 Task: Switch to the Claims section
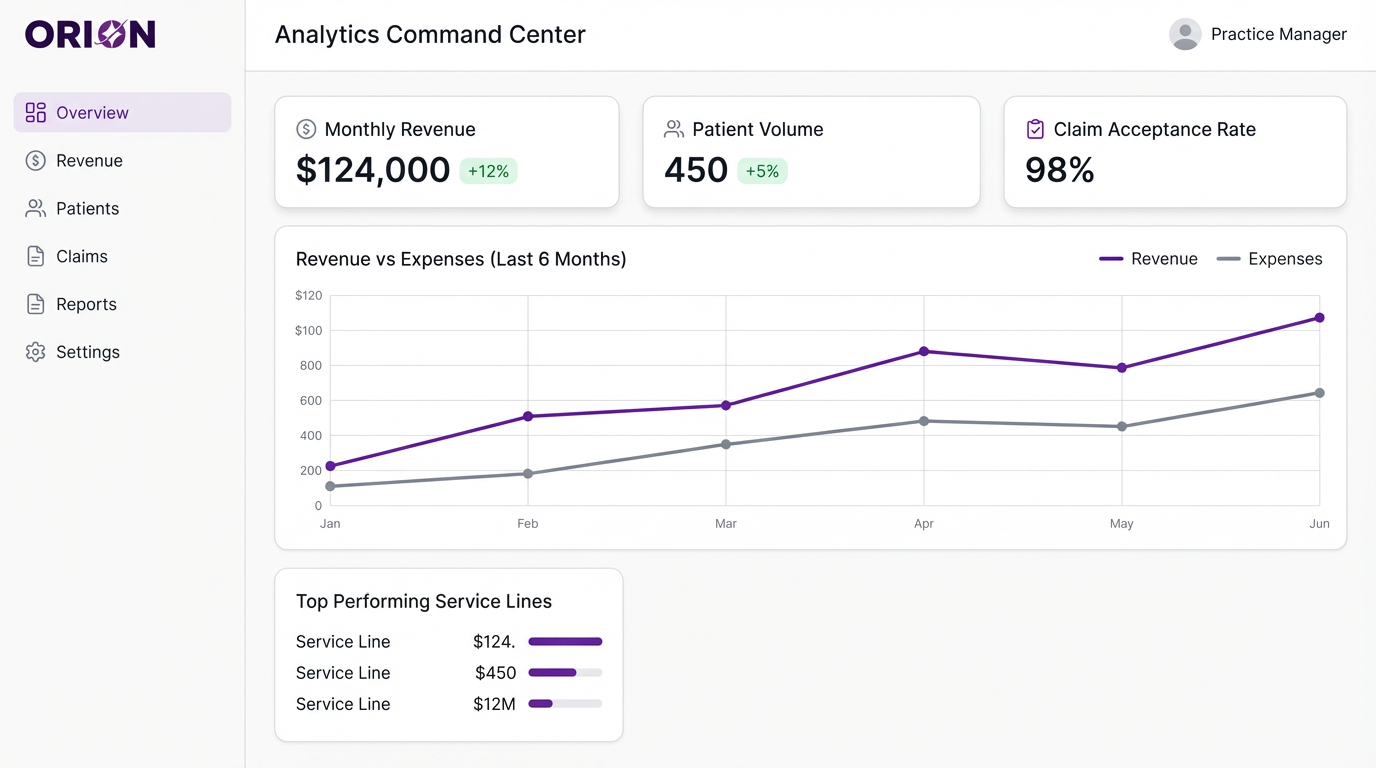pyautogui.click(x=81, y=256)
